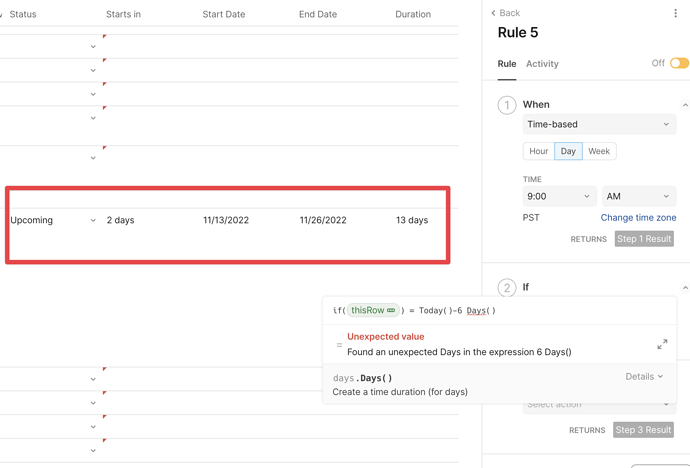Click the thisRow chip in formula
The width and height of the screenshot is (690, 468).
click(x=373, y=311)
